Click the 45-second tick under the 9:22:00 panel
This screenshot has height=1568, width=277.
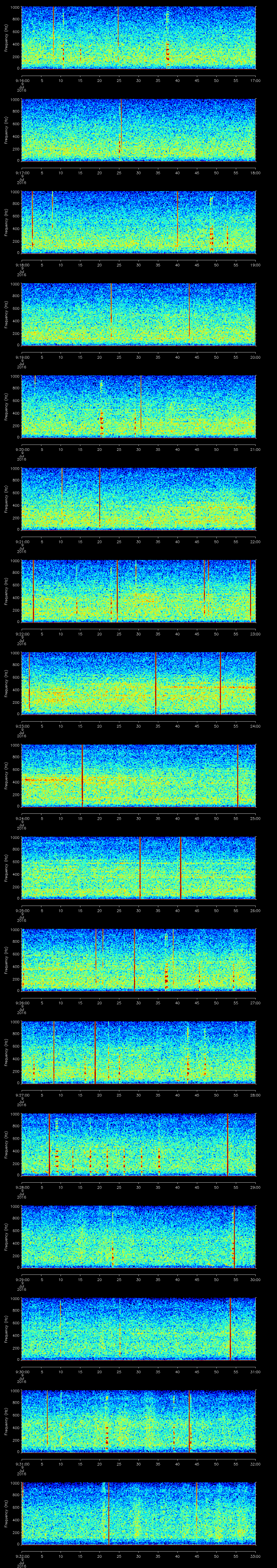197,634
